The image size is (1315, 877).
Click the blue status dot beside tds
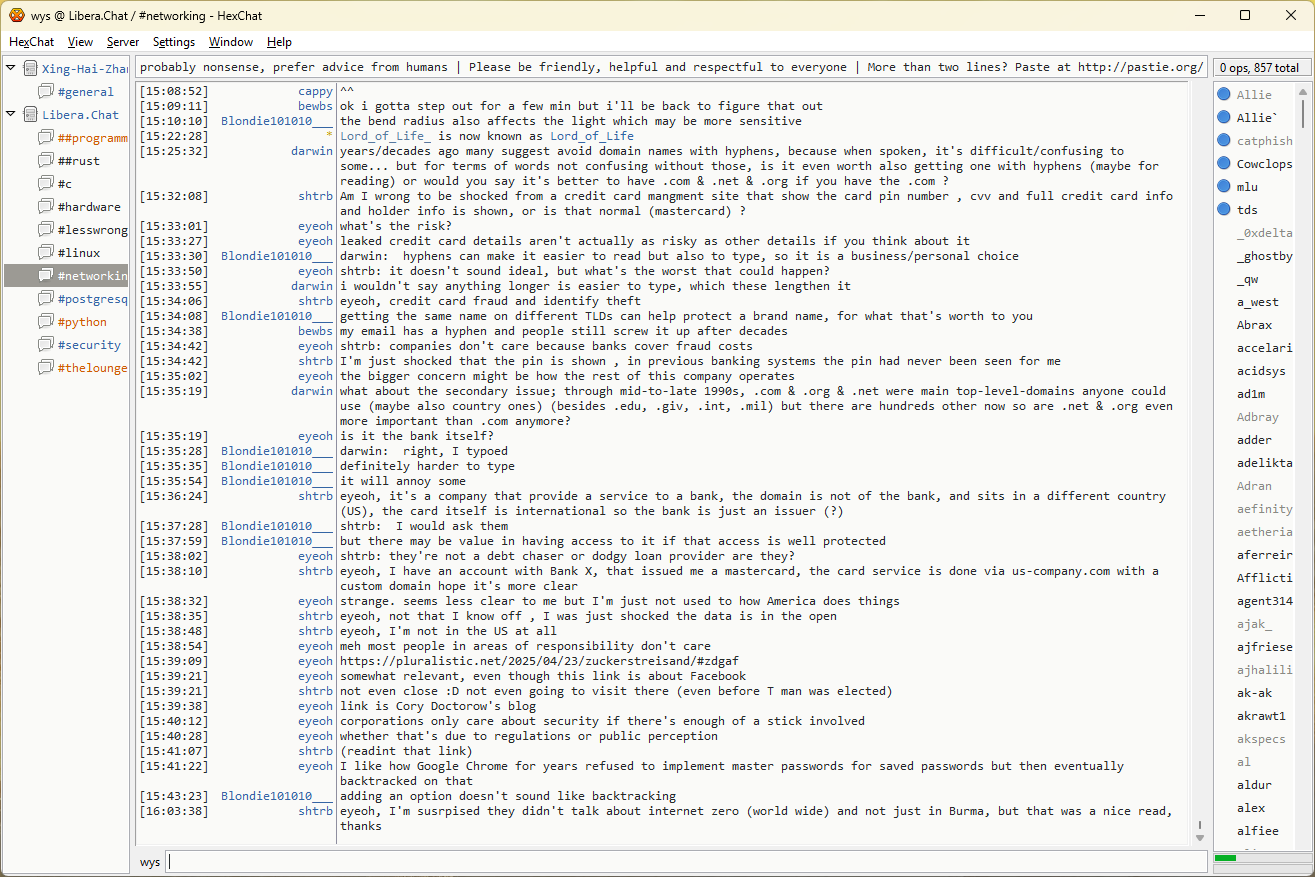click(x=1223, y=210)
